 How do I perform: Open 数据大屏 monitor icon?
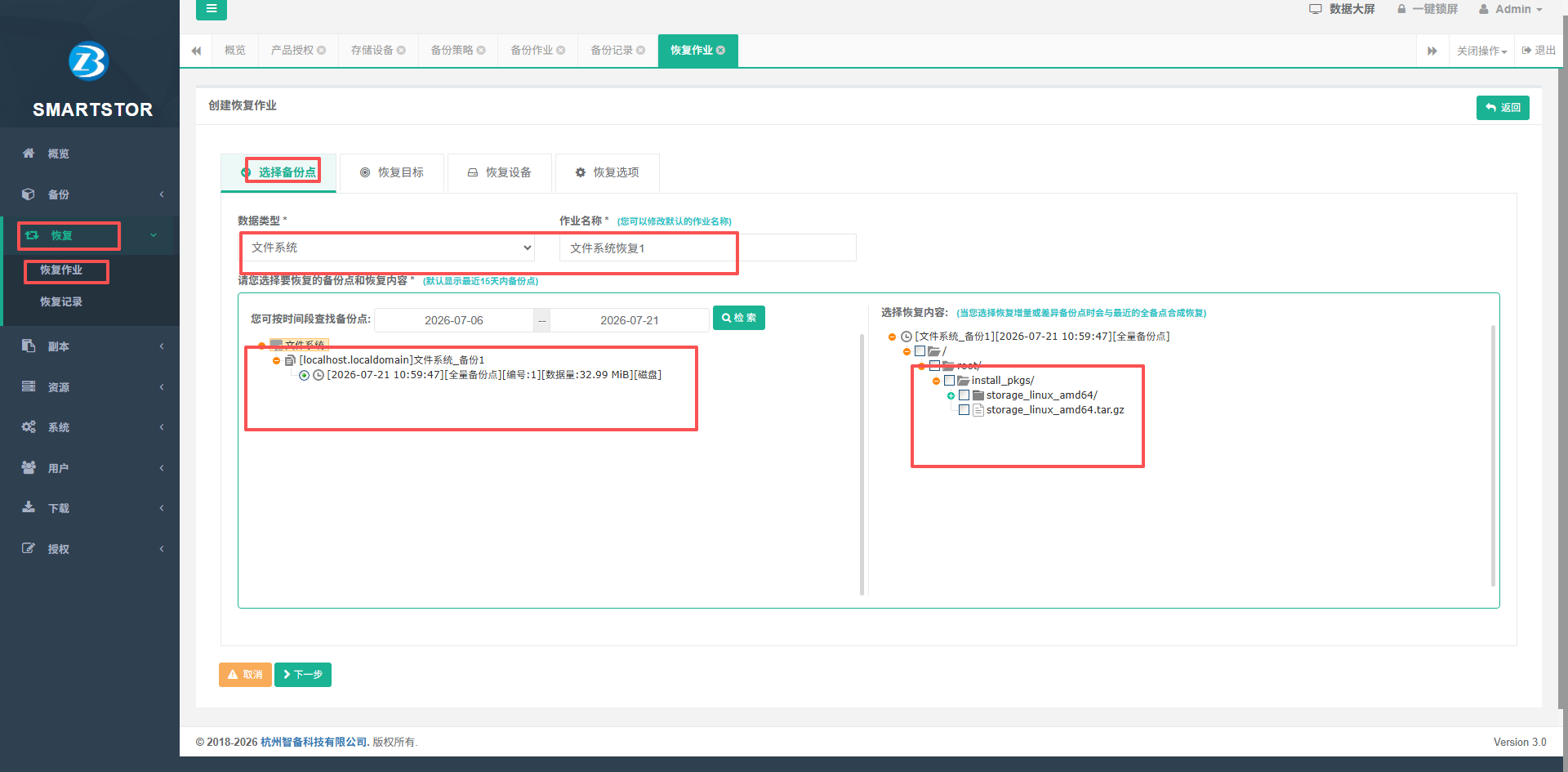[x=1315, y=9]
